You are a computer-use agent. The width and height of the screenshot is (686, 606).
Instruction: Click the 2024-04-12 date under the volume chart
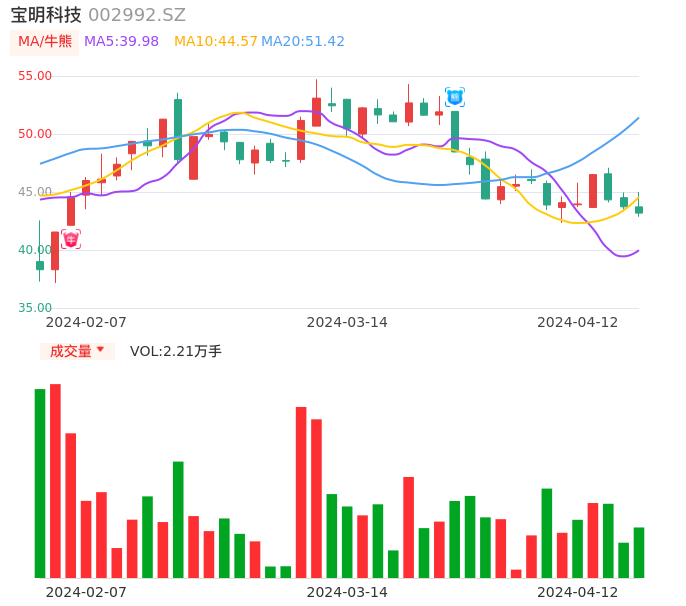[578, 592]
